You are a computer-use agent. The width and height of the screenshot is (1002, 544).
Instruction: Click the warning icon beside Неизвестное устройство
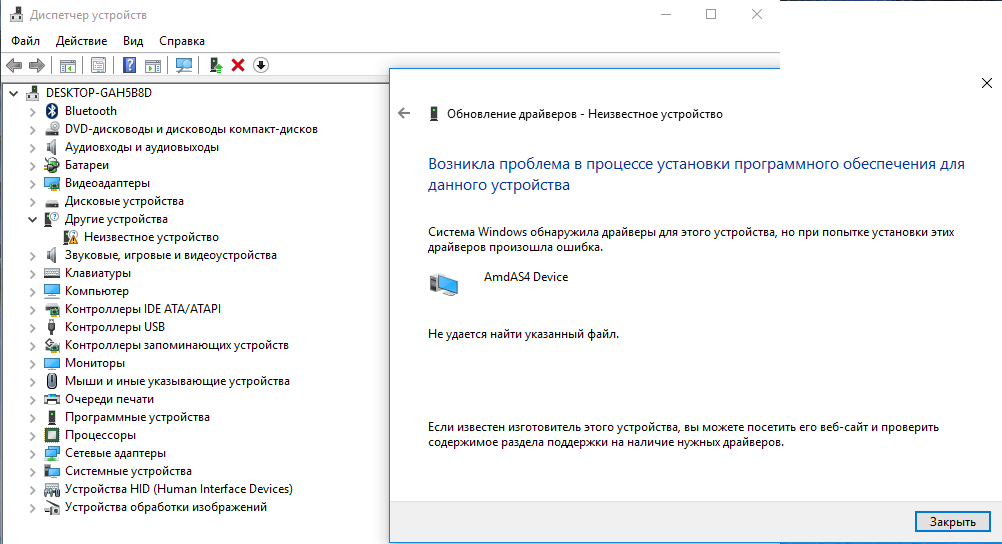tap(71, 237)
